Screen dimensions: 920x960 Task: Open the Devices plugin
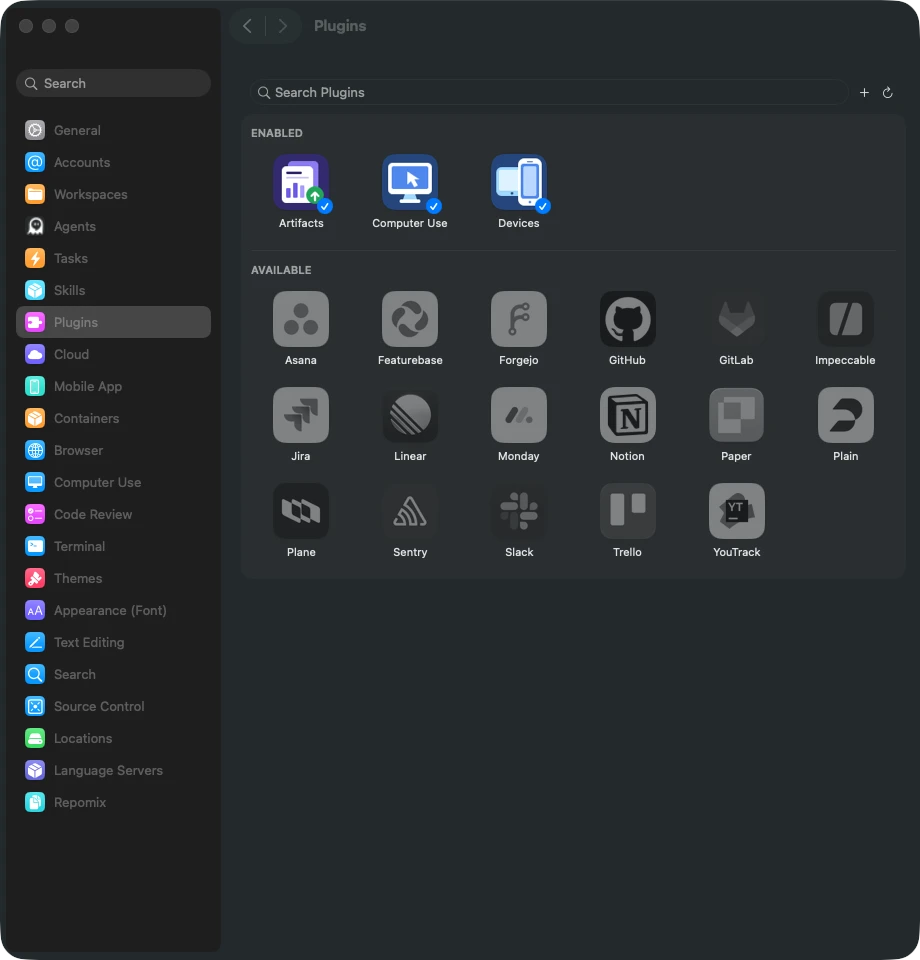pyautogui.click(x=518, y=182)
